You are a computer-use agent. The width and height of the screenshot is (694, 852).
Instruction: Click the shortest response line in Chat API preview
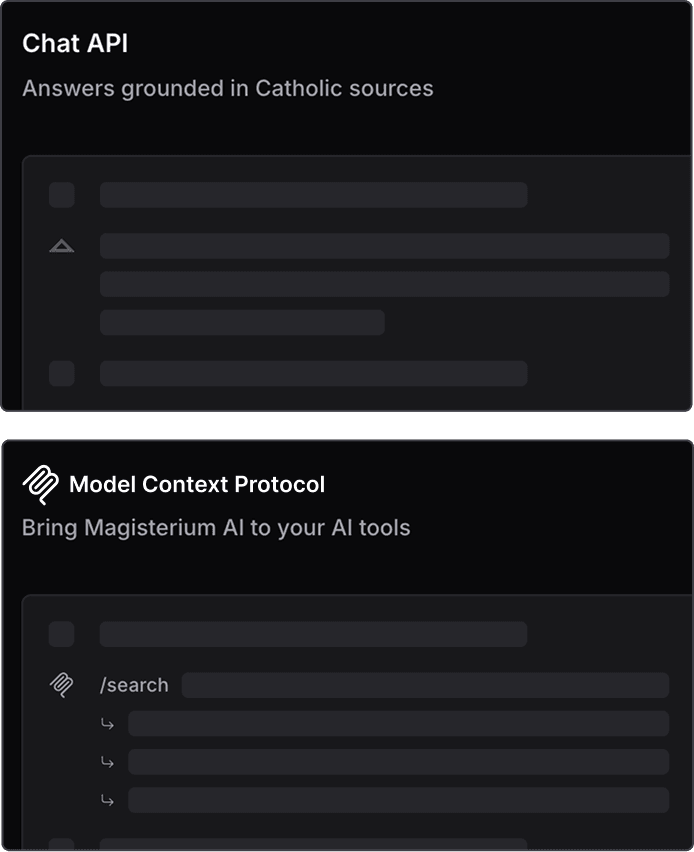pyautogui.click(x=242, y=322)
